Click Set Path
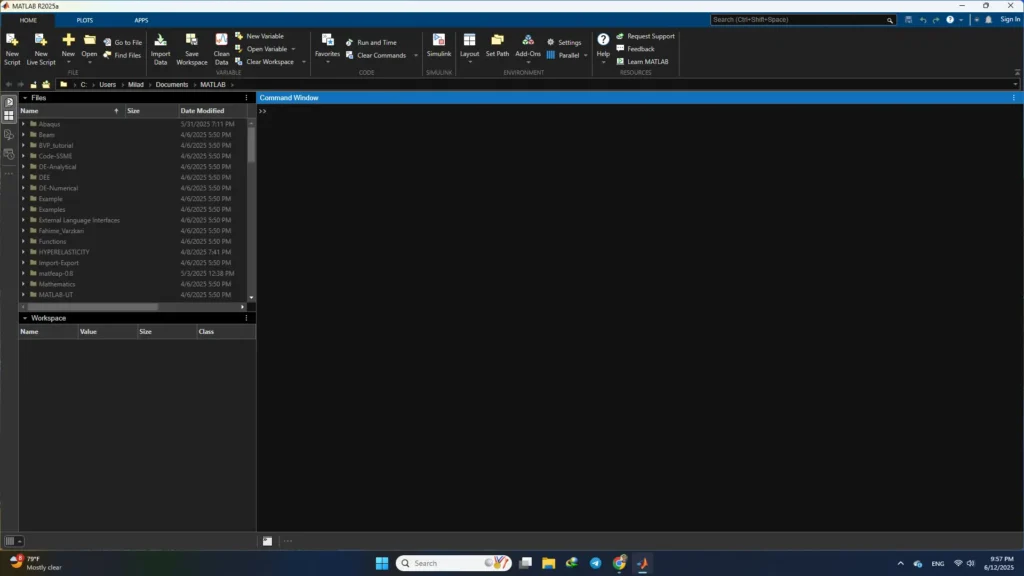 coord(497,46)
